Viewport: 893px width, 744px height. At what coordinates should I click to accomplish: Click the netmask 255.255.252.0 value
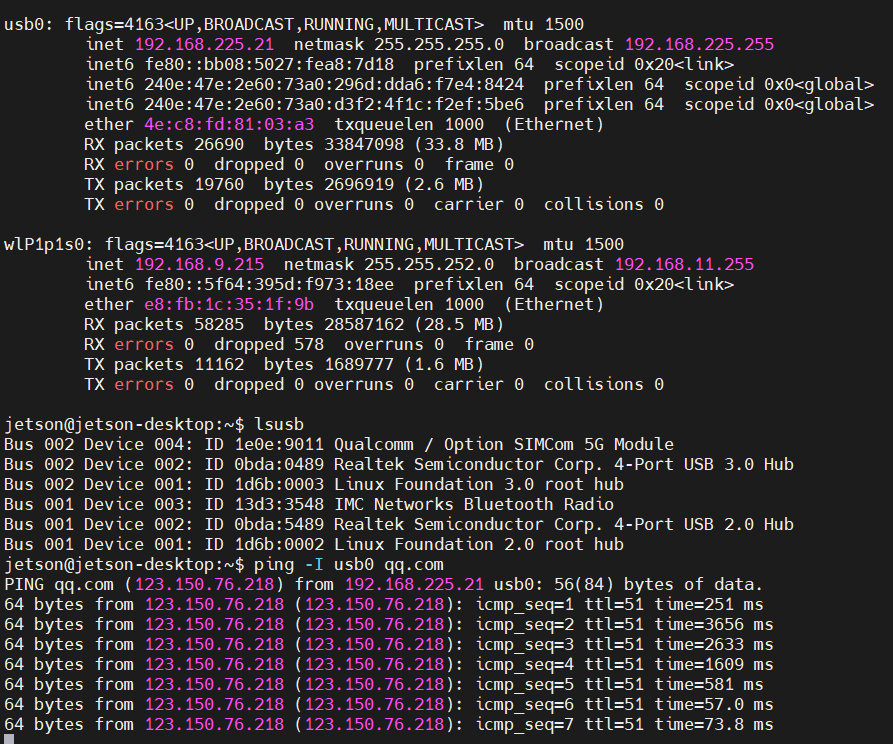pyautogui.click(x=429, y=264)
